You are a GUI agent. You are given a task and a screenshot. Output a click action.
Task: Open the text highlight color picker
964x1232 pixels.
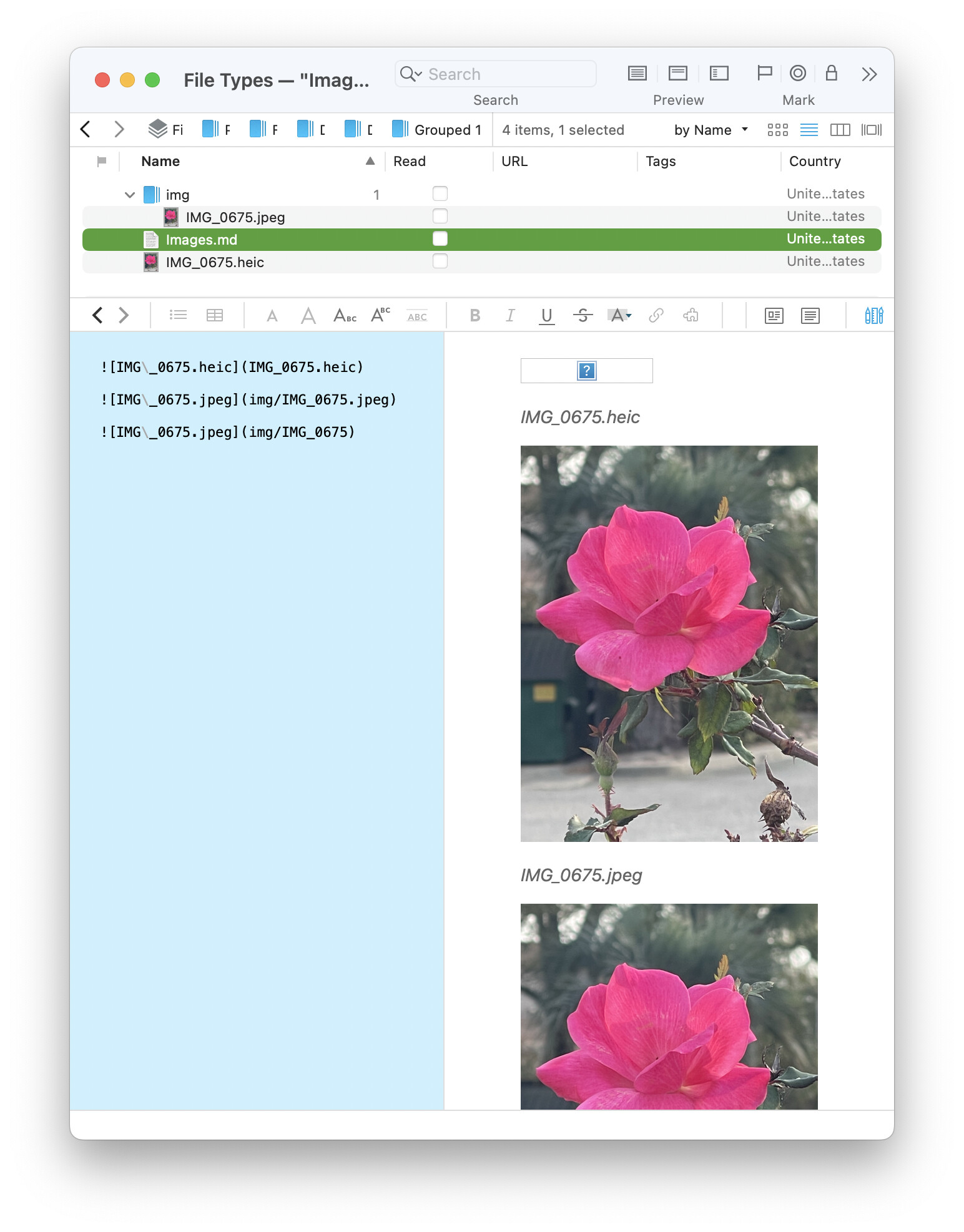click(x=619, y=316)
